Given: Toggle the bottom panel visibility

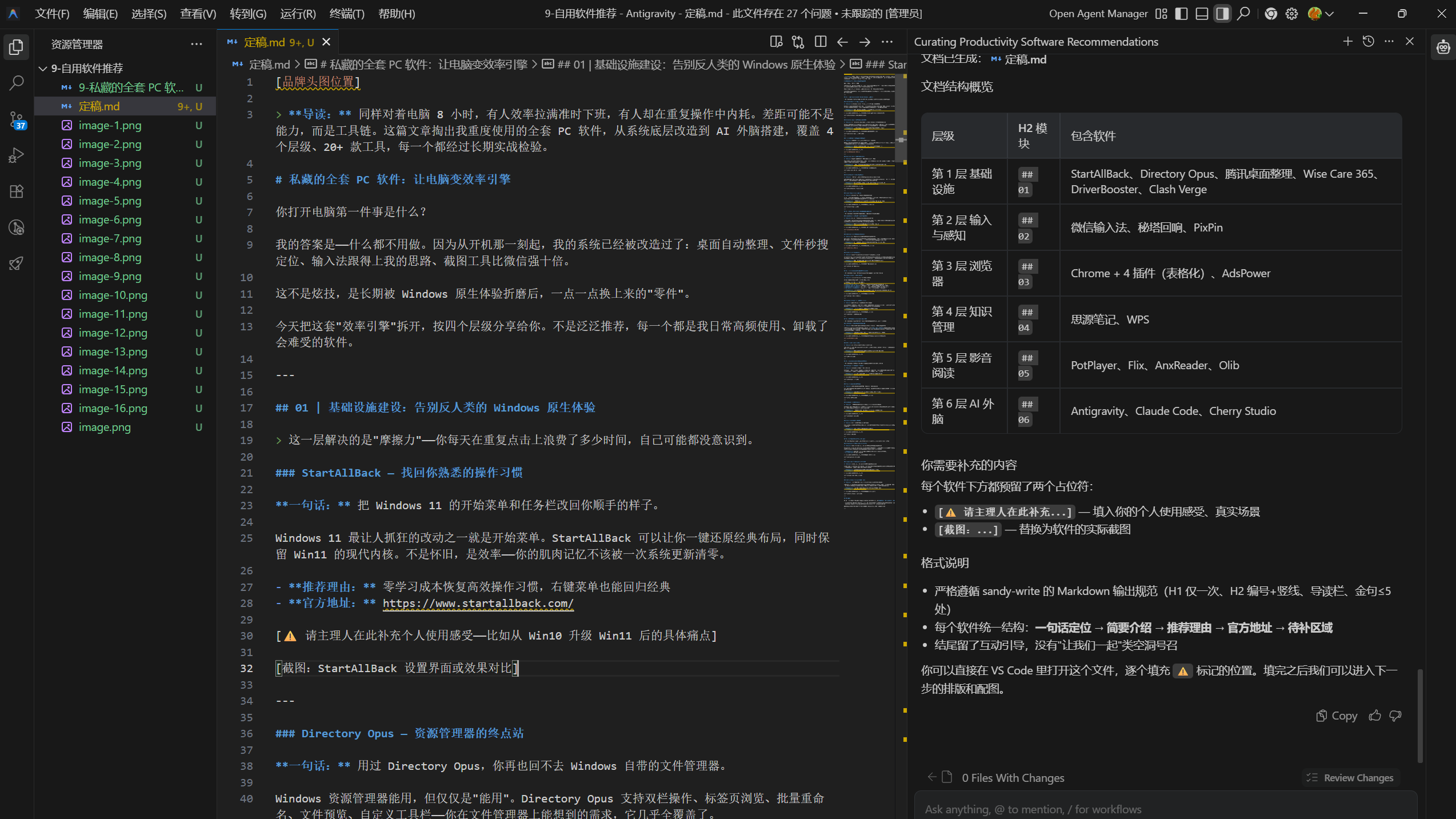Looking at the screenshot, I should click(x=1202, y=14).
